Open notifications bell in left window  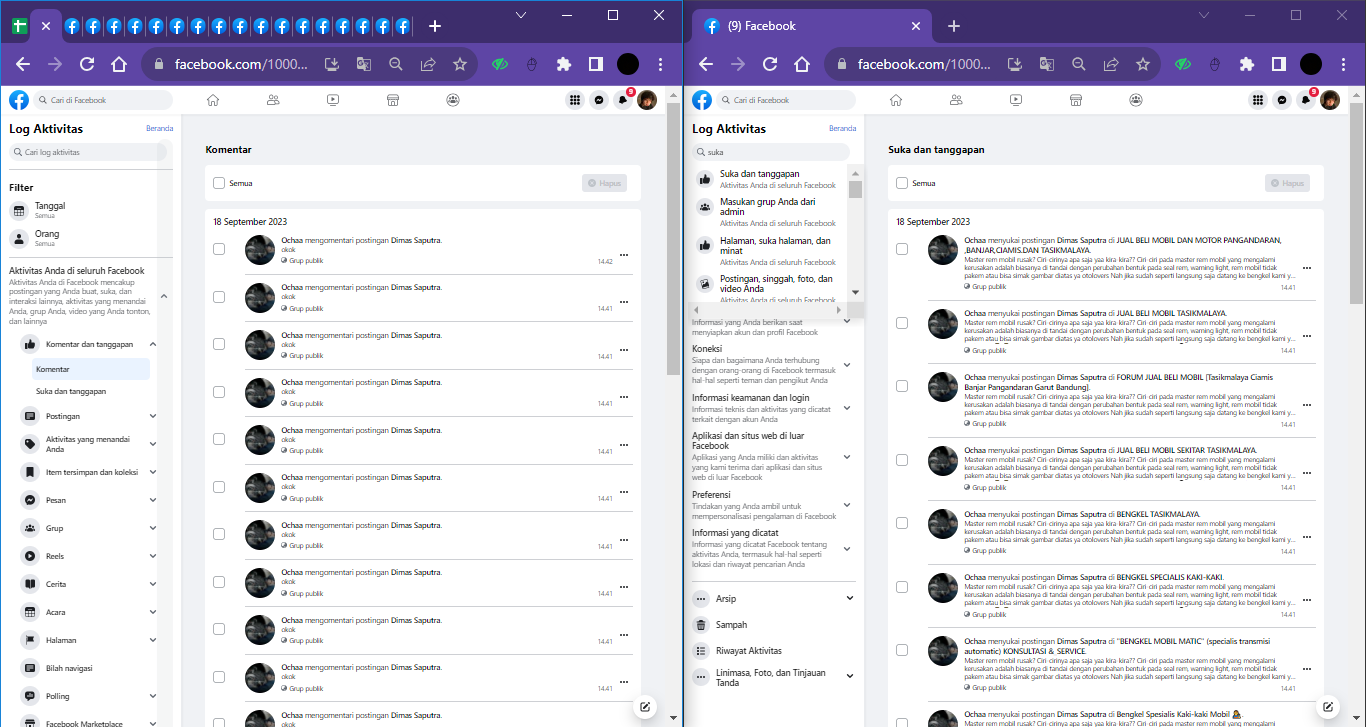click(x=622, y=100)
